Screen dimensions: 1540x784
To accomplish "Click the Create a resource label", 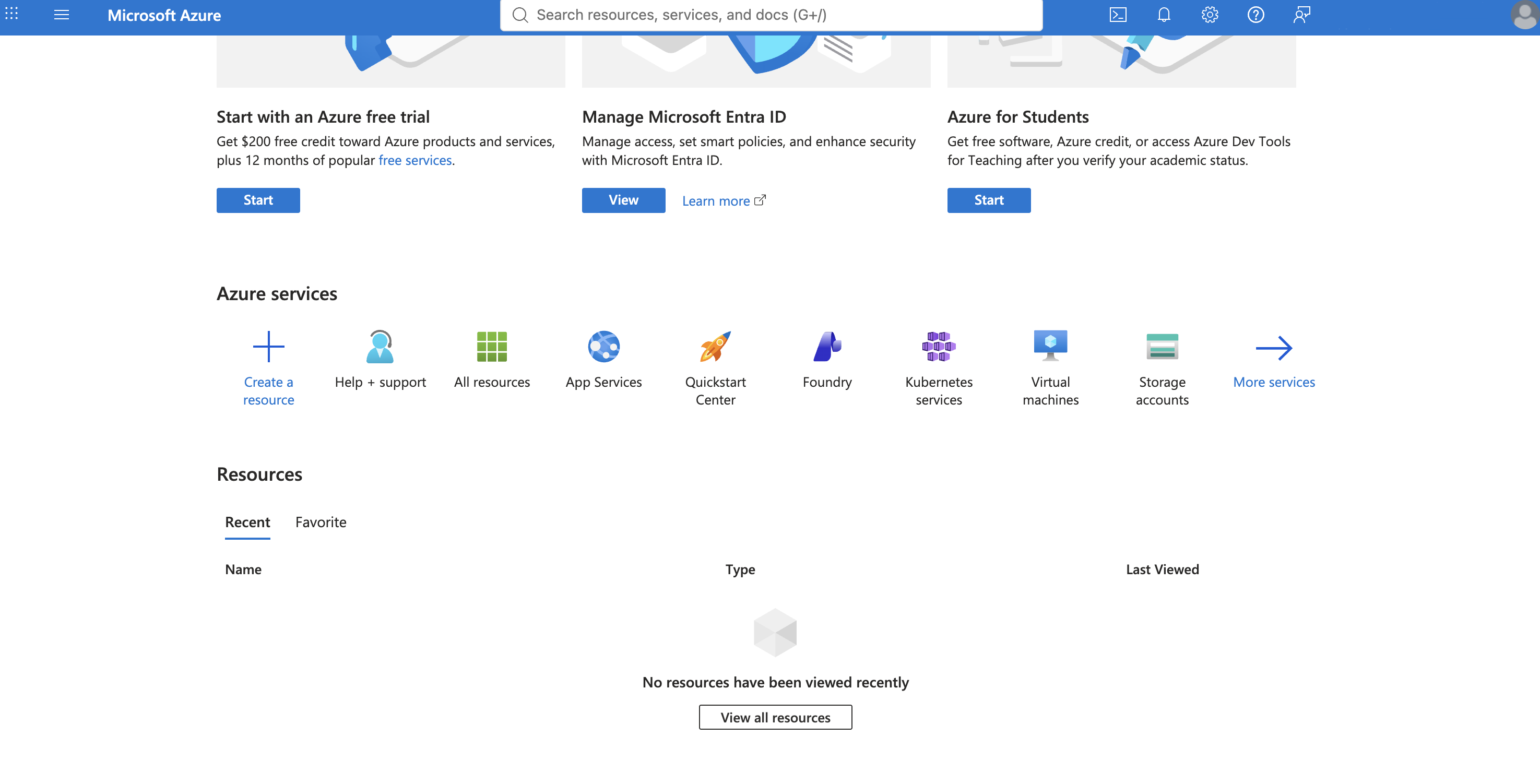I will coord(268,391).
